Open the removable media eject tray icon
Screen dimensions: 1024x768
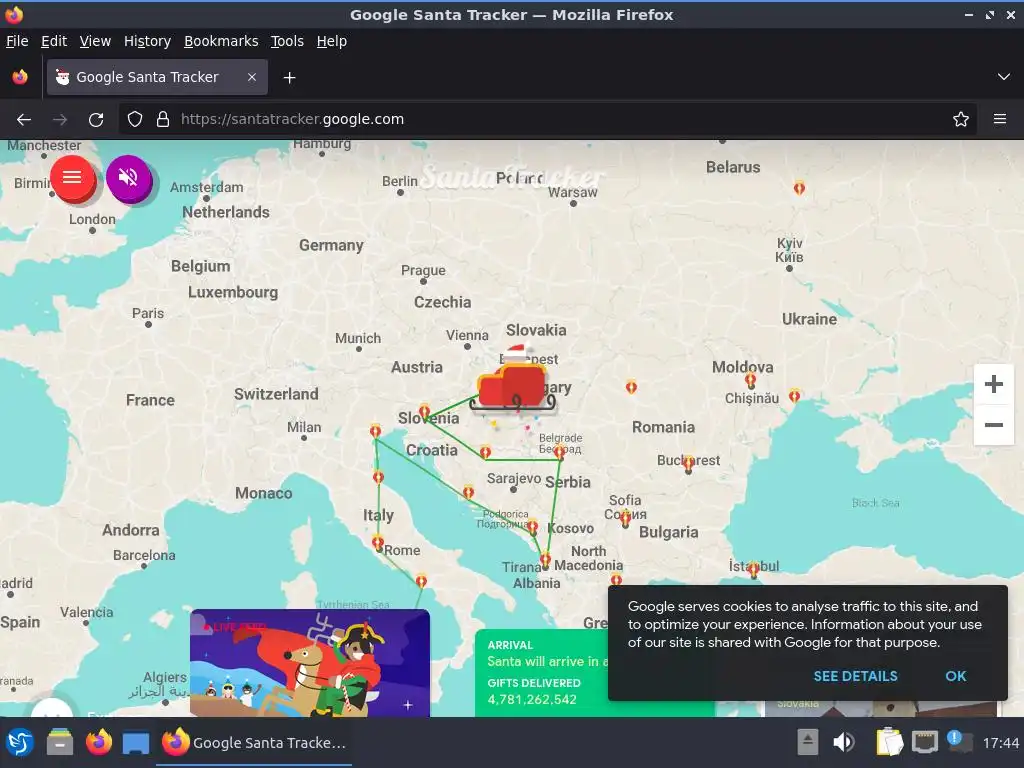[808, 743]
